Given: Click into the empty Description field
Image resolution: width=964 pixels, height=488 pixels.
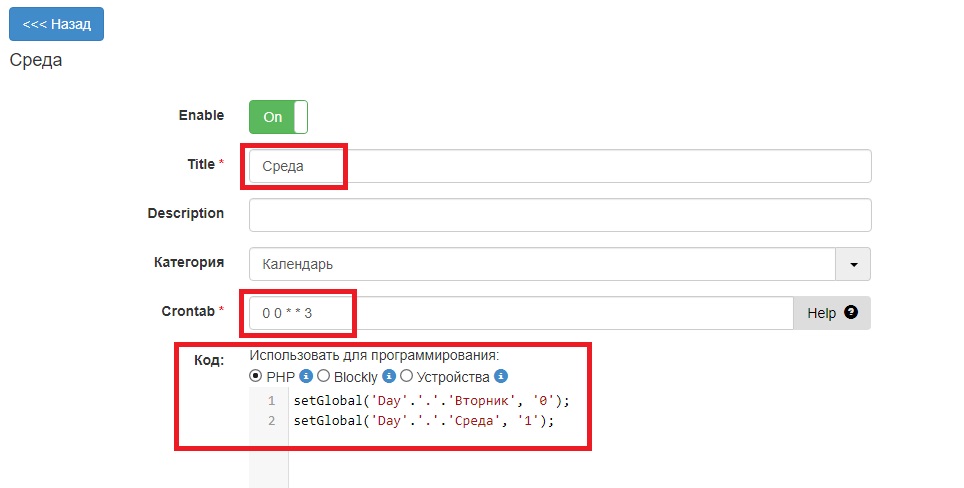Looking at the screenshot, I should [560, 215].
